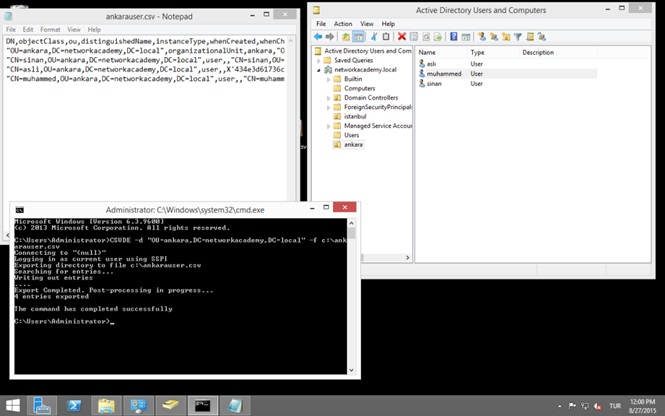Sort by Name column header
This screenshot has height=416, width=665.
tap(441, 53)
